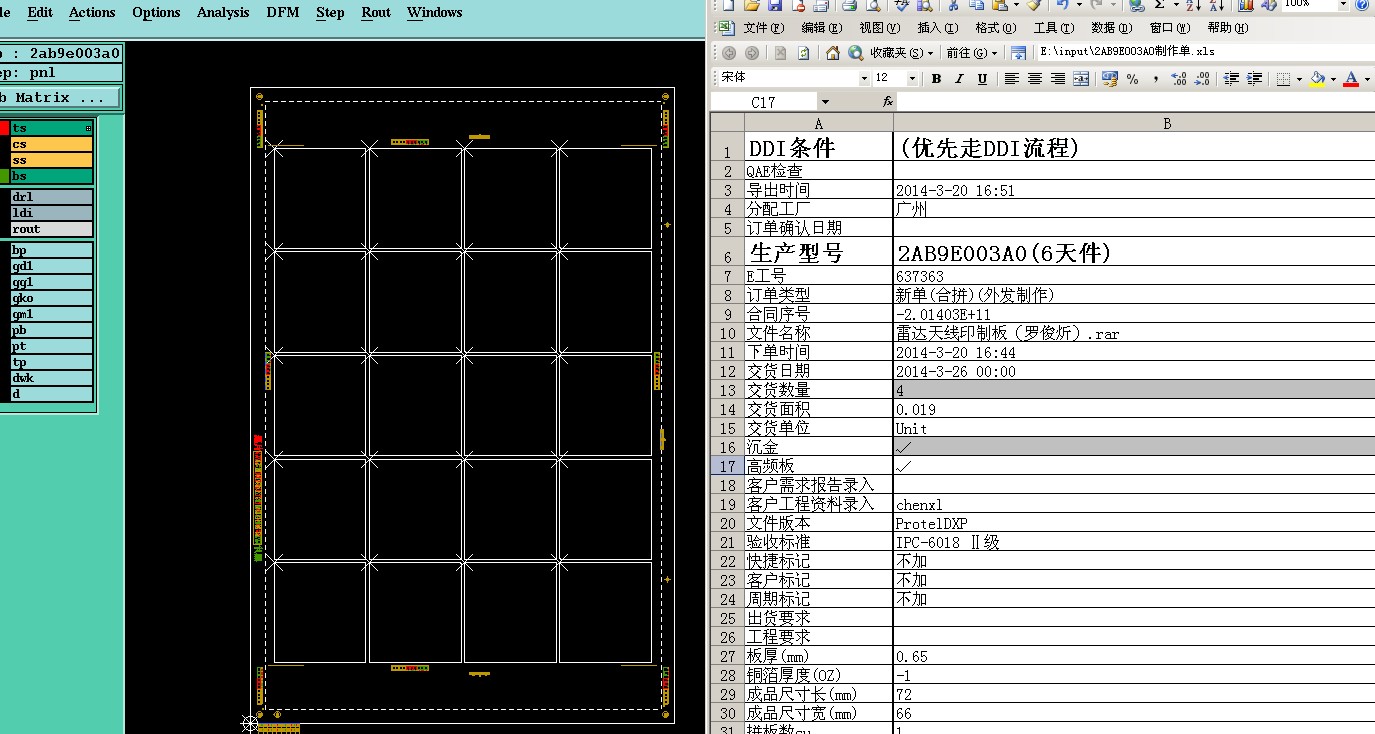Click the Job Matrix button

(60, 98)
